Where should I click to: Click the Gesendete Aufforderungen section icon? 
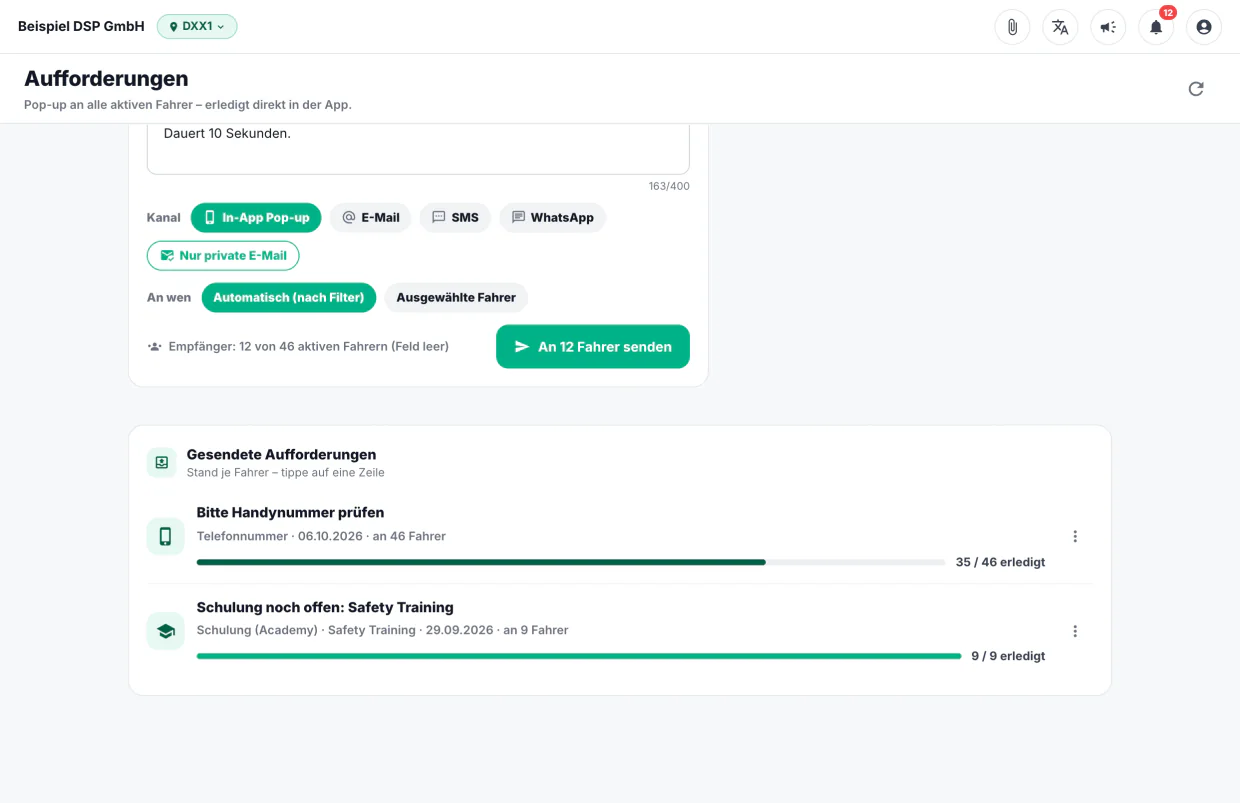point(162,462)
